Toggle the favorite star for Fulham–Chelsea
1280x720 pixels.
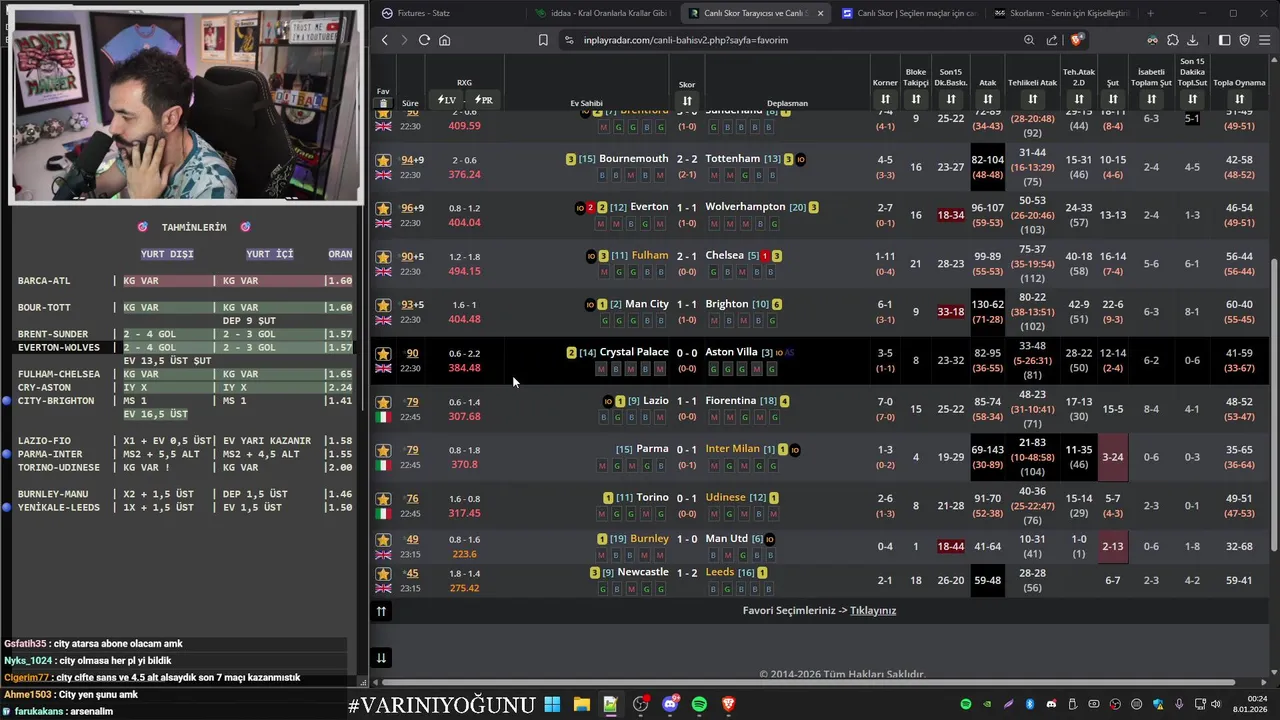click(383, 257)
